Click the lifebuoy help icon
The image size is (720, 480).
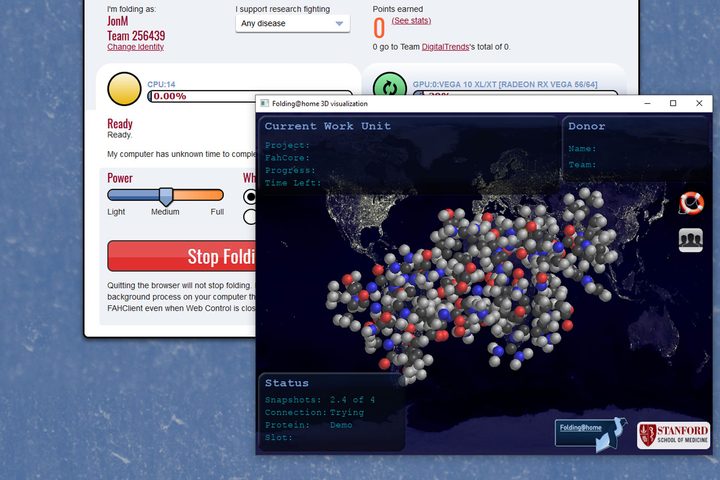[x=691, y=203]
